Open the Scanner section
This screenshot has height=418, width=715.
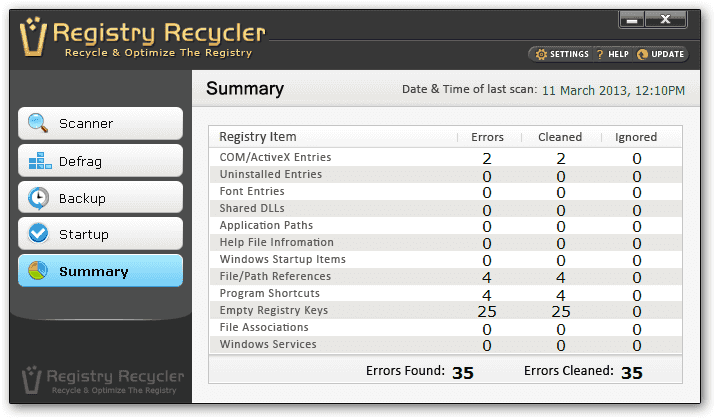[100, 123]
